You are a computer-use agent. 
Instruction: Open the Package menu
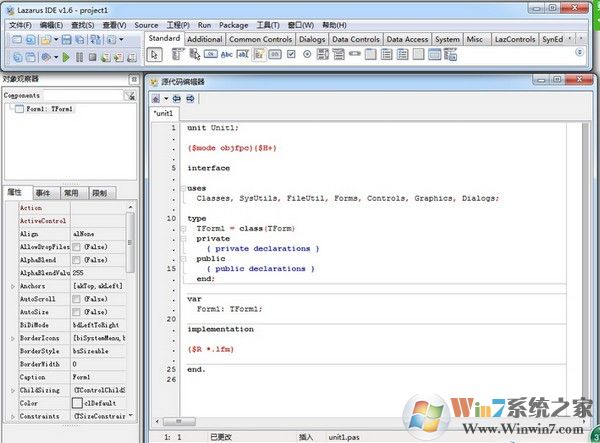(234, 24)
